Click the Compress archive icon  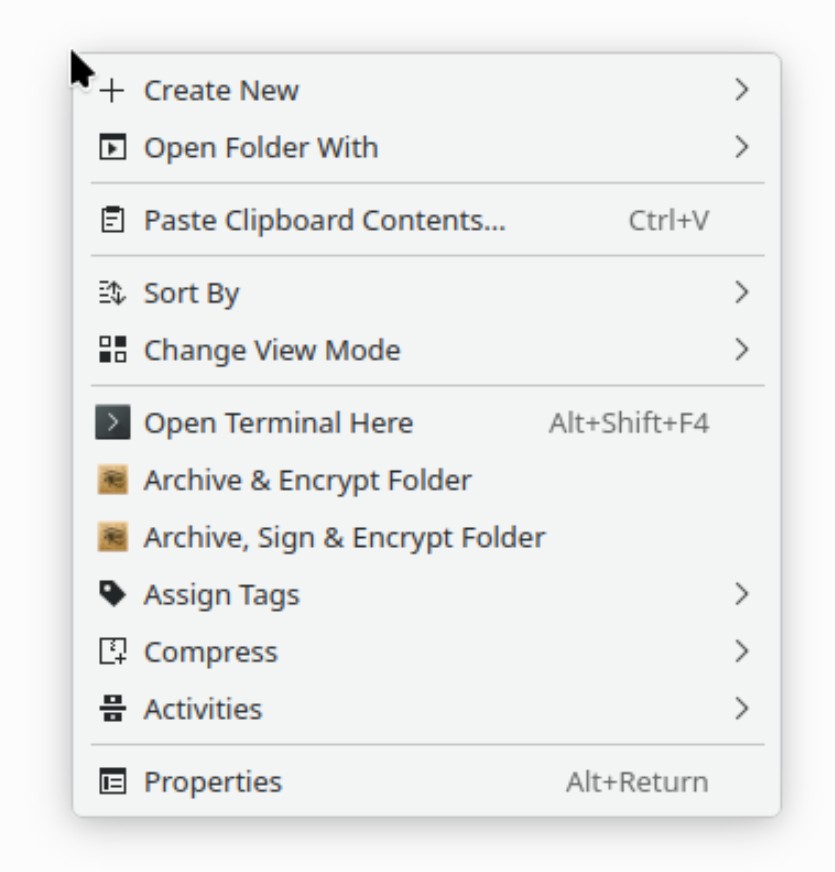(113, 652)
